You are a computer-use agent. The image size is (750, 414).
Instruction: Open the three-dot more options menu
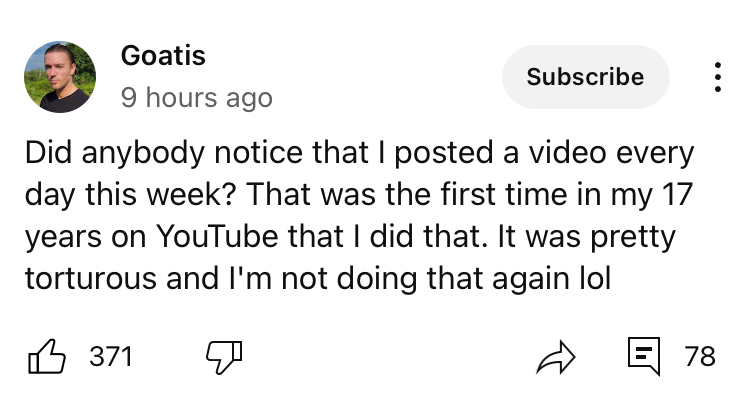tap(716, 77)
